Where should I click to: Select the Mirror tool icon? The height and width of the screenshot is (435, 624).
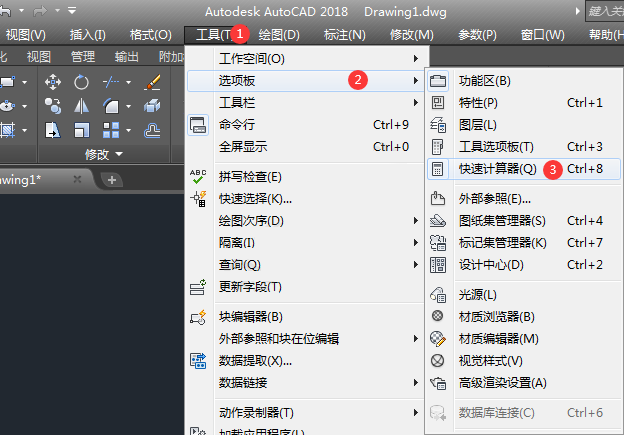click(82, 106)
